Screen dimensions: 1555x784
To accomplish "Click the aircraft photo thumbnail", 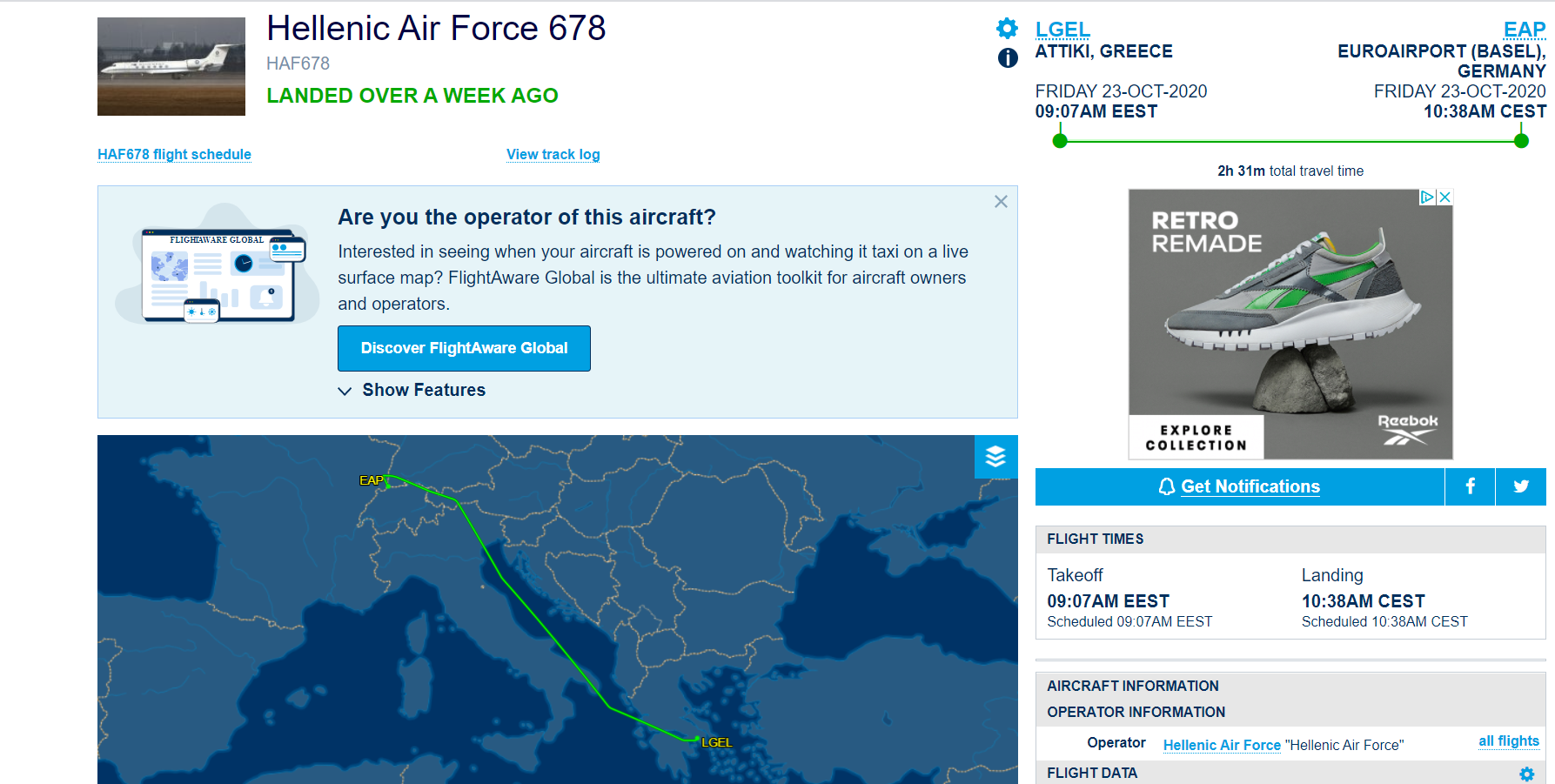I will tap(171, 67).
